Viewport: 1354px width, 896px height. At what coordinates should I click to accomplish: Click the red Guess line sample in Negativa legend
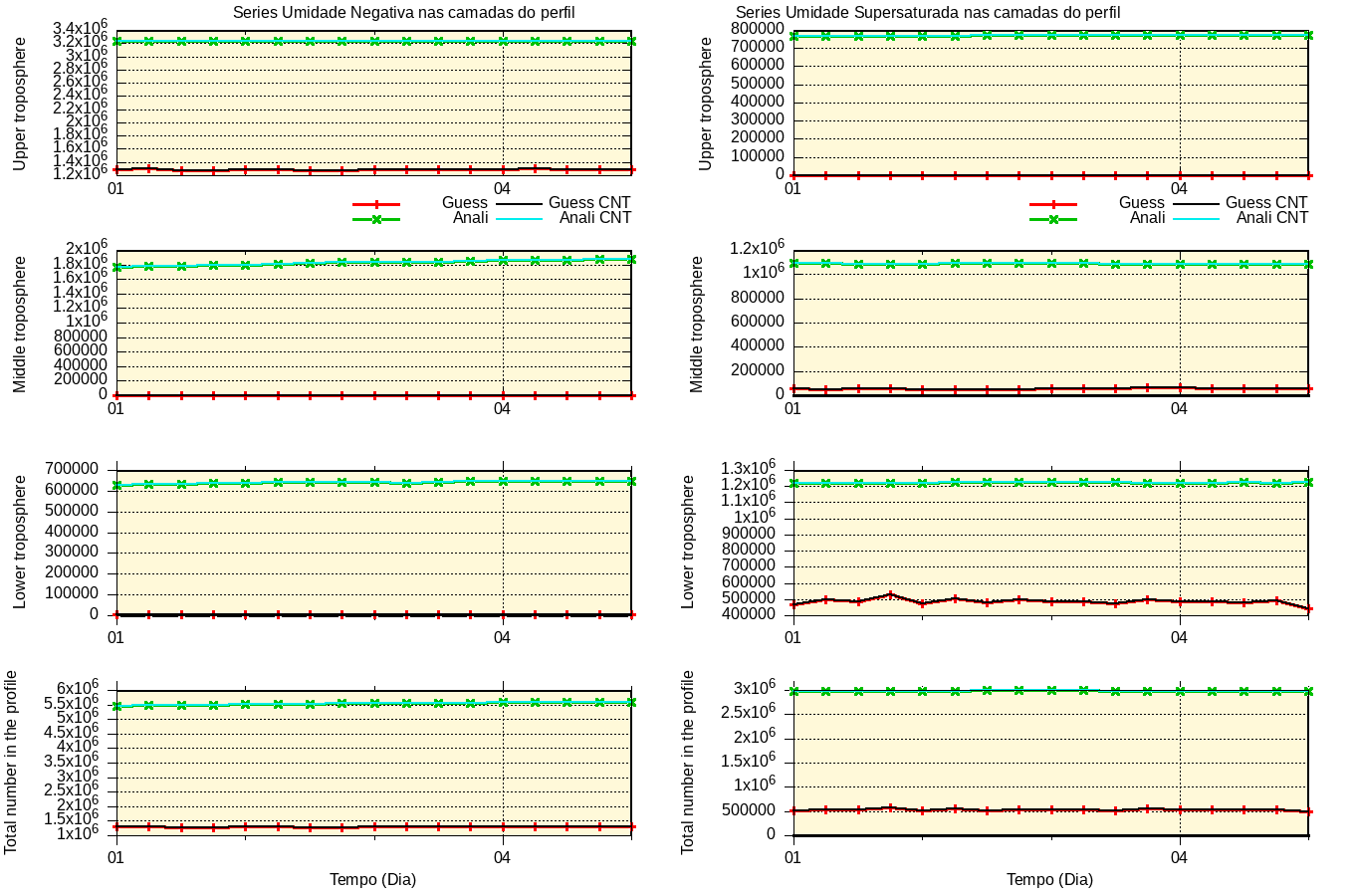click(x=376, y=204)
